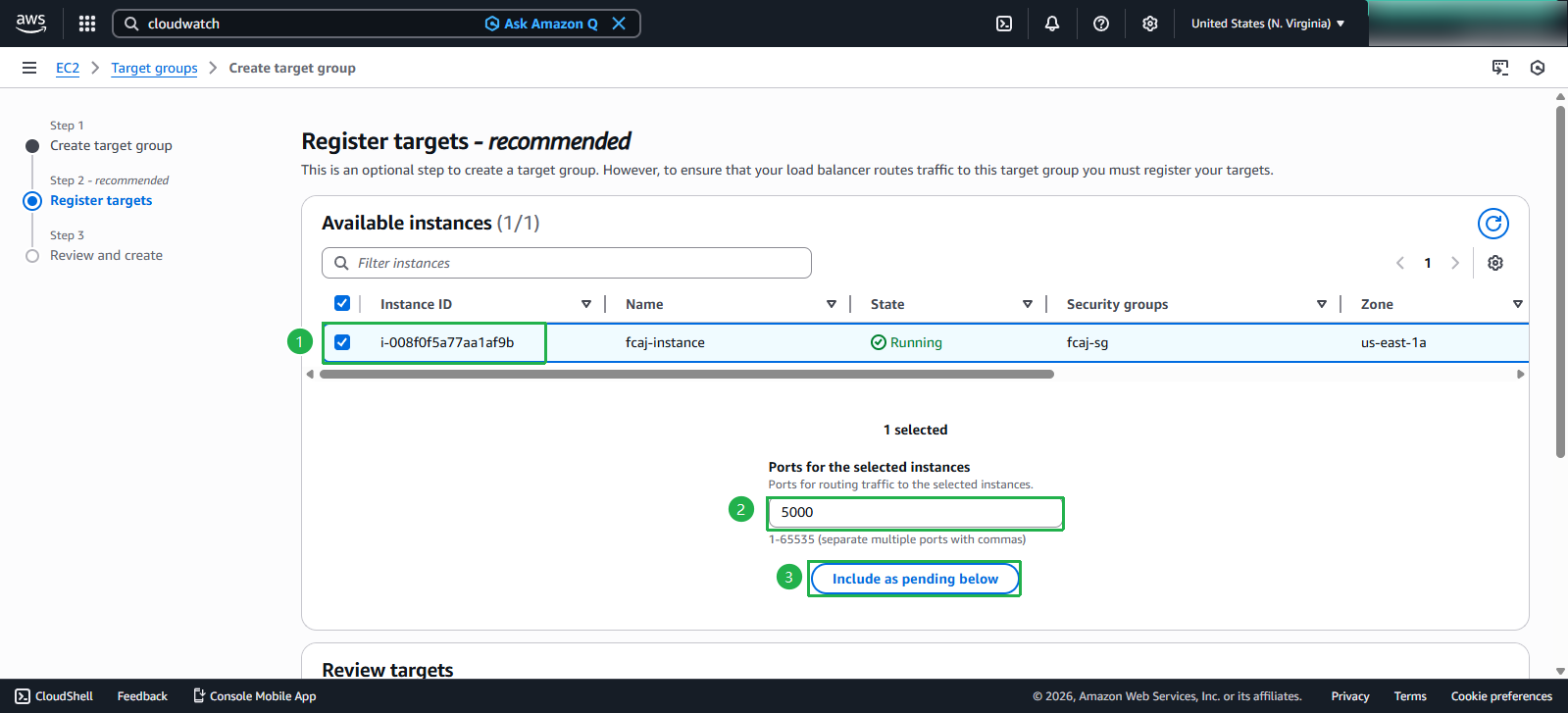Open the services grid menu
The width and height of the screenshot is (1568, 713).
coord(87,24)
